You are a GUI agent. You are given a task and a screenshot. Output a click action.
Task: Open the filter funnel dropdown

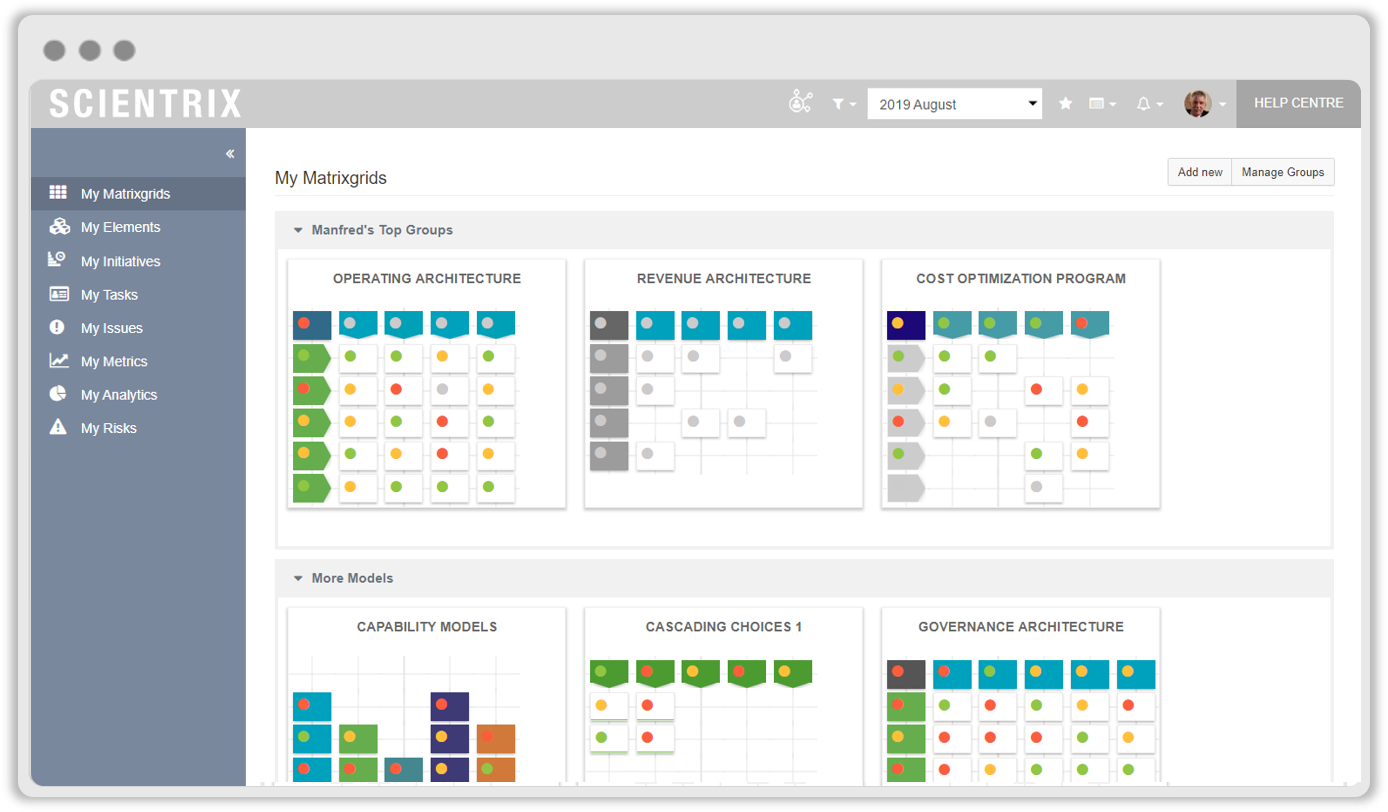[843, 104]
